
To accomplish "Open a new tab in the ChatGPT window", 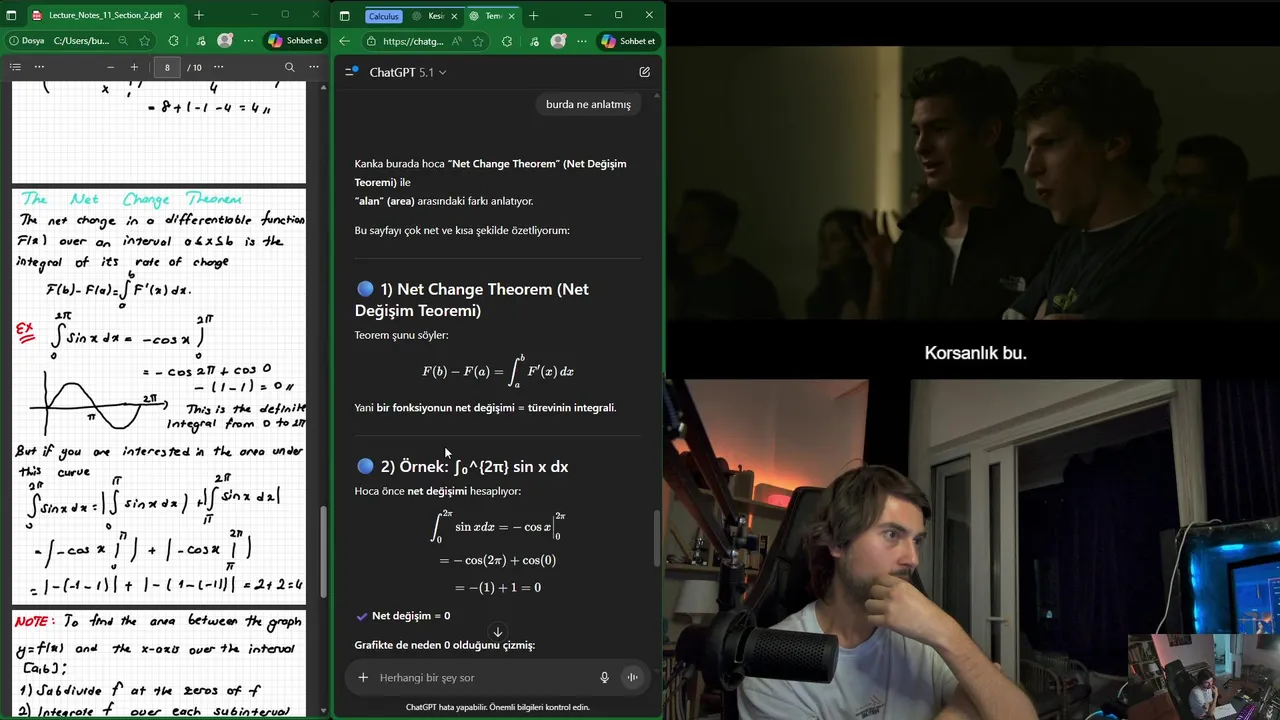I will (x=533, y=16).
